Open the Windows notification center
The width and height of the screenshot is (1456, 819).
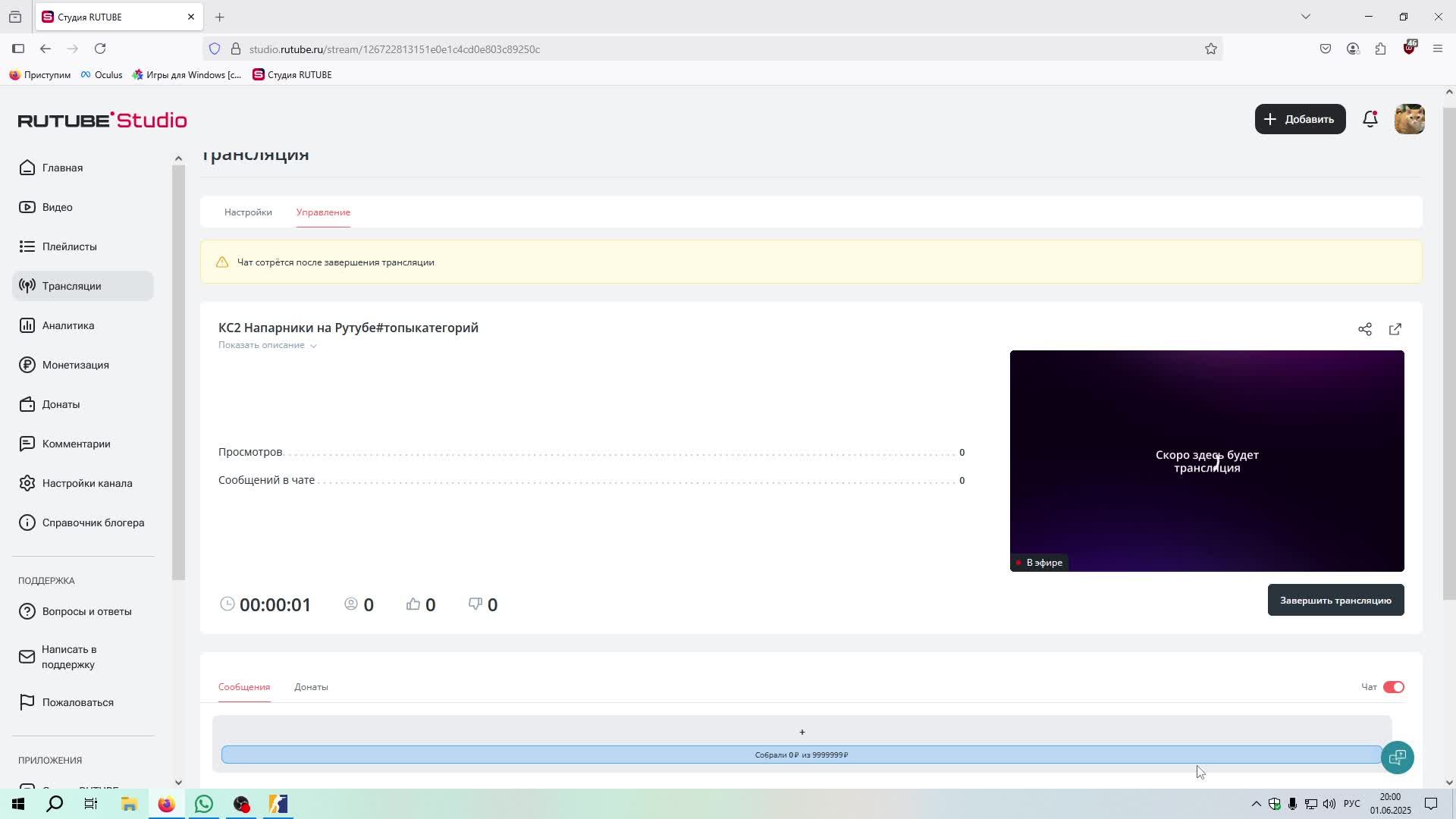click(x=1431, y=804)
